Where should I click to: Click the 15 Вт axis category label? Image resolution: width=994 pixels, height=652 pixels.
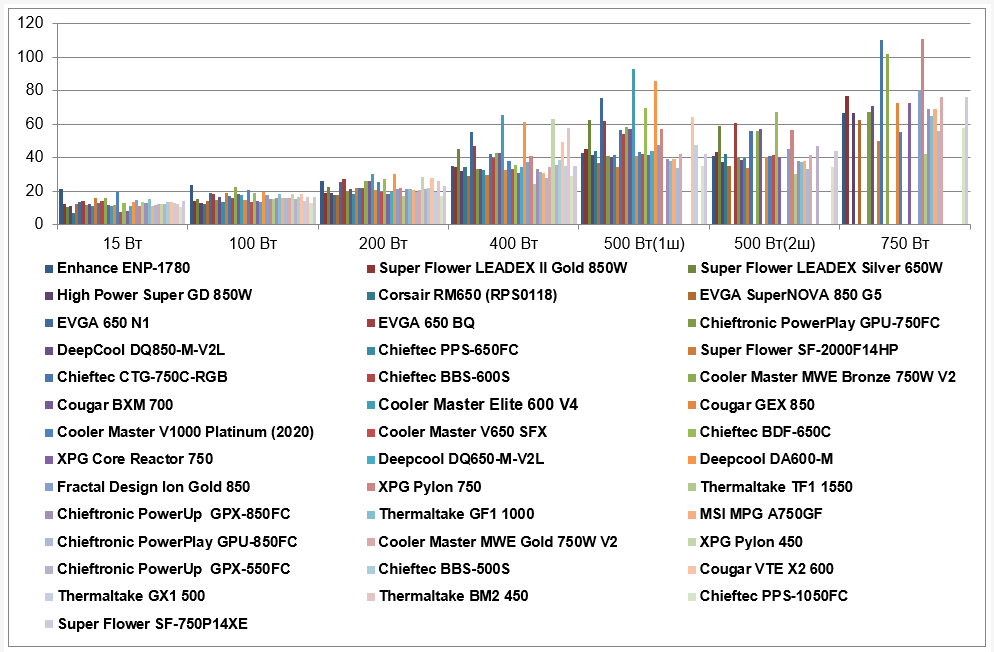tap(122, 243)
